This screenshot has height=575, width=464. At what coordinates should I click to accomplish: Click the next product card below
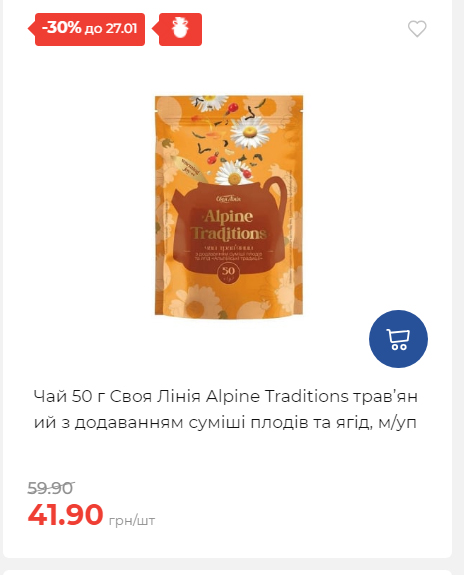tap(227, 572)
